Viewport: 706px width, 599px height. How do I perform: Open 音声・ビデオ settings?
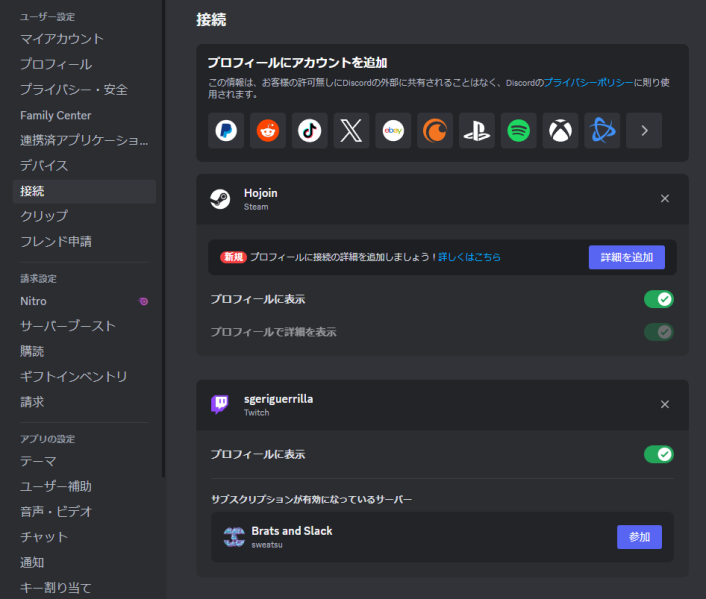[84, 512]
